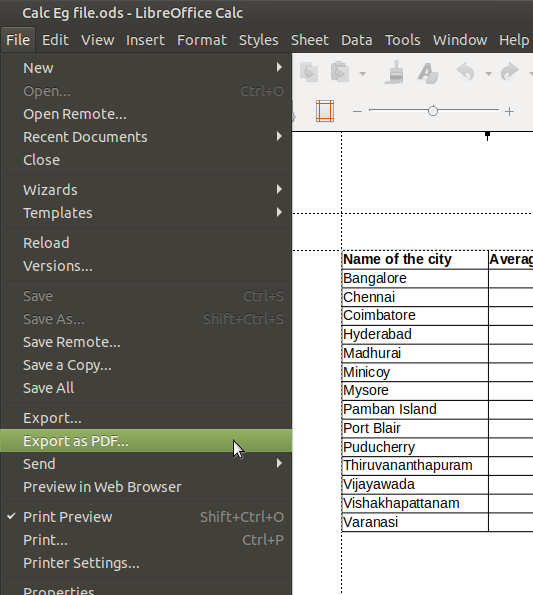The height and width of the screenshot is (595, 533).
Task: Expand the Recent Documents submenu
Action: (146, 137)
